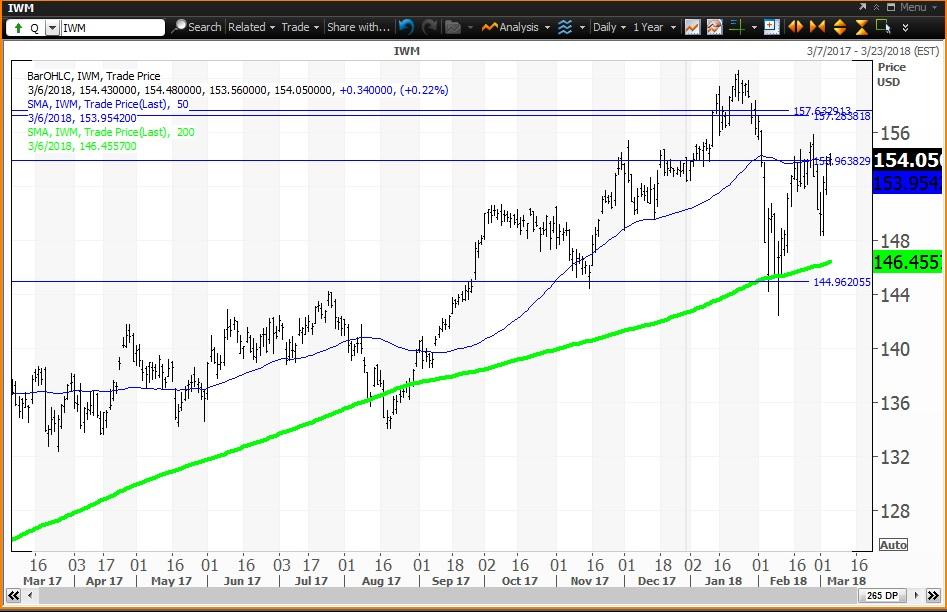Click the blue plus zoom icon
Viewport: 947px width, 612px height.
click(771, 27)
